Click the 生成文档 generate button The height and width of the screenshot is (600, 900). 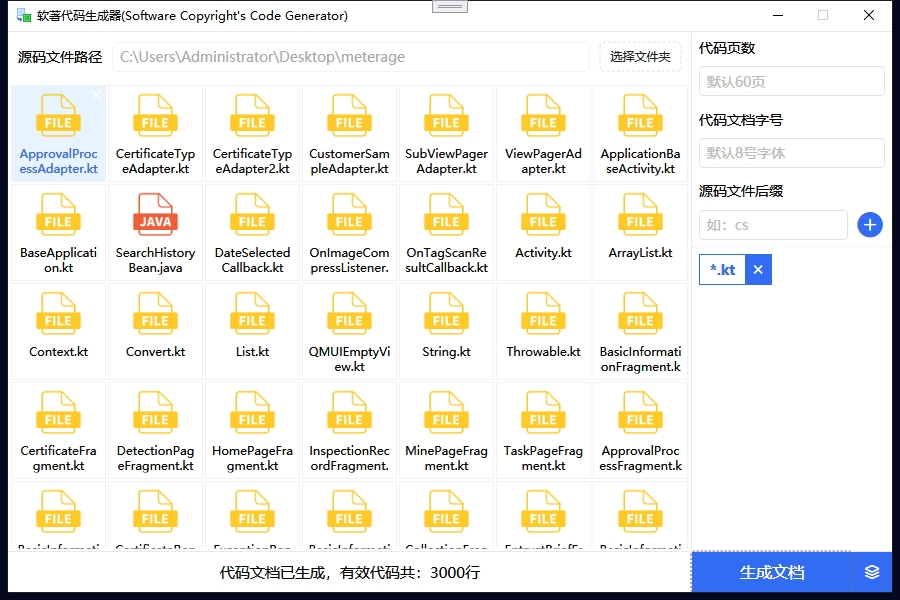pyautogui.click(x=771, y=572)
